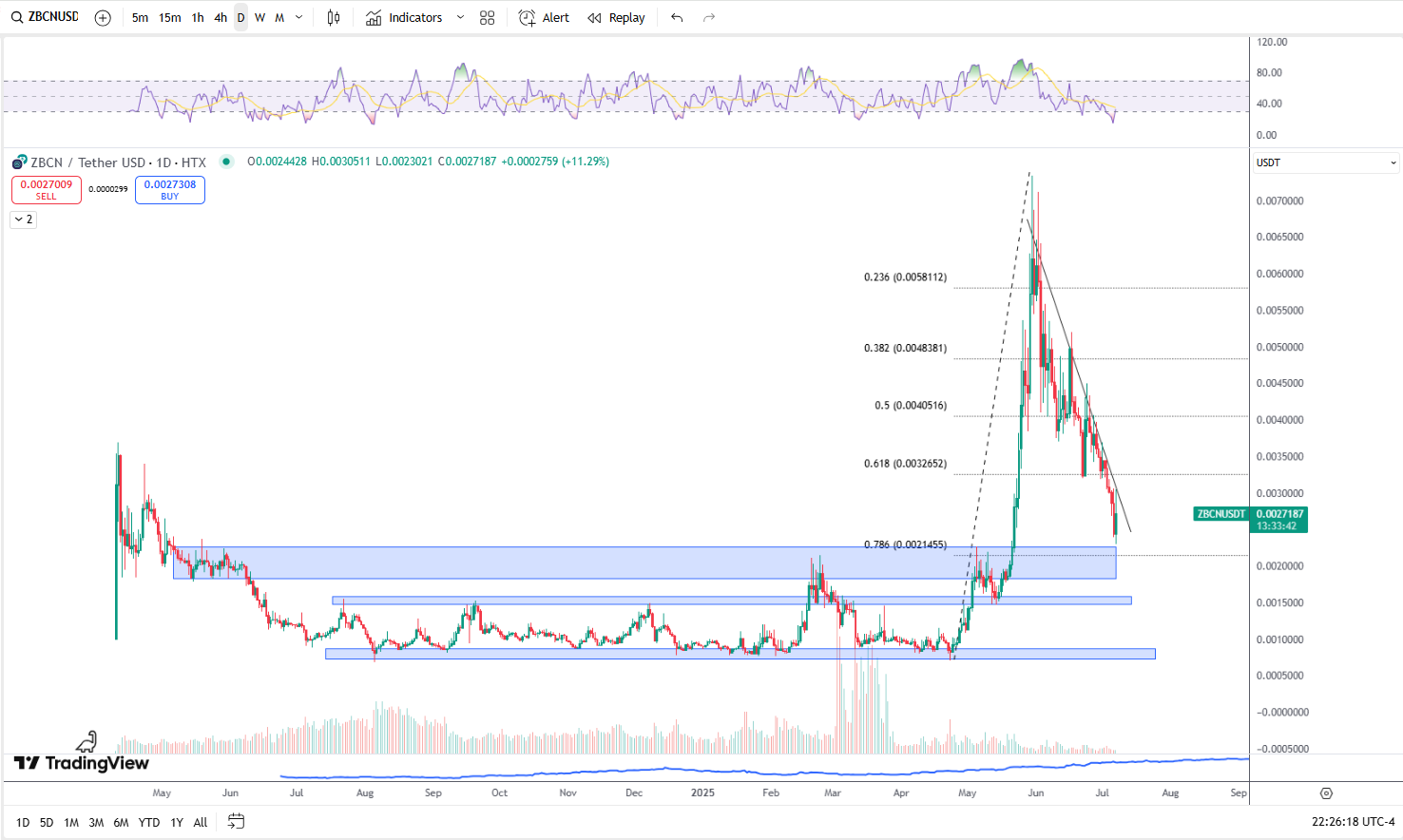Select the 0.5 Fibonacci level label
This screenshot has width=1403, height=840.
click(911, 406)
